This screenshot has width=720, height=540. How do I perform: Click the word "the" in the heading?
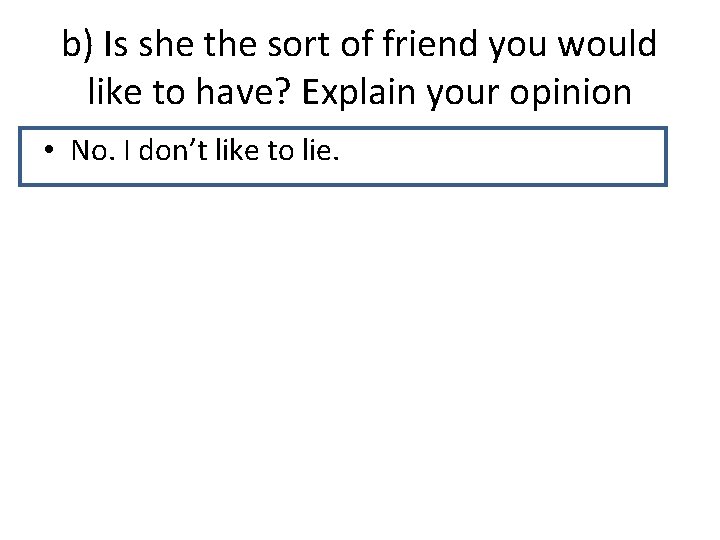230,44
